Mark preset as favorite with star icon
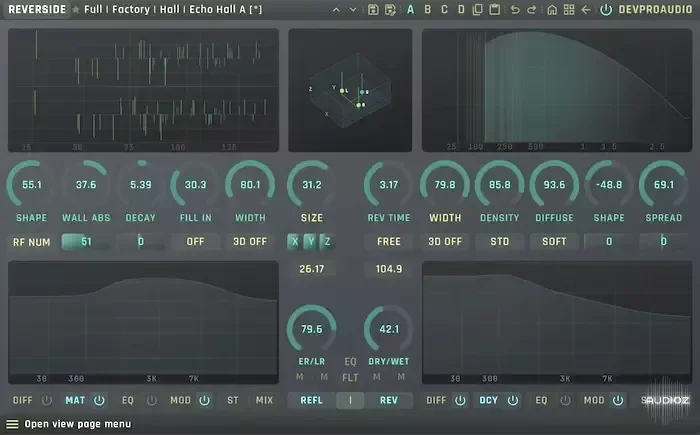This screenshot has width=700, height=435. click(76, 9)
